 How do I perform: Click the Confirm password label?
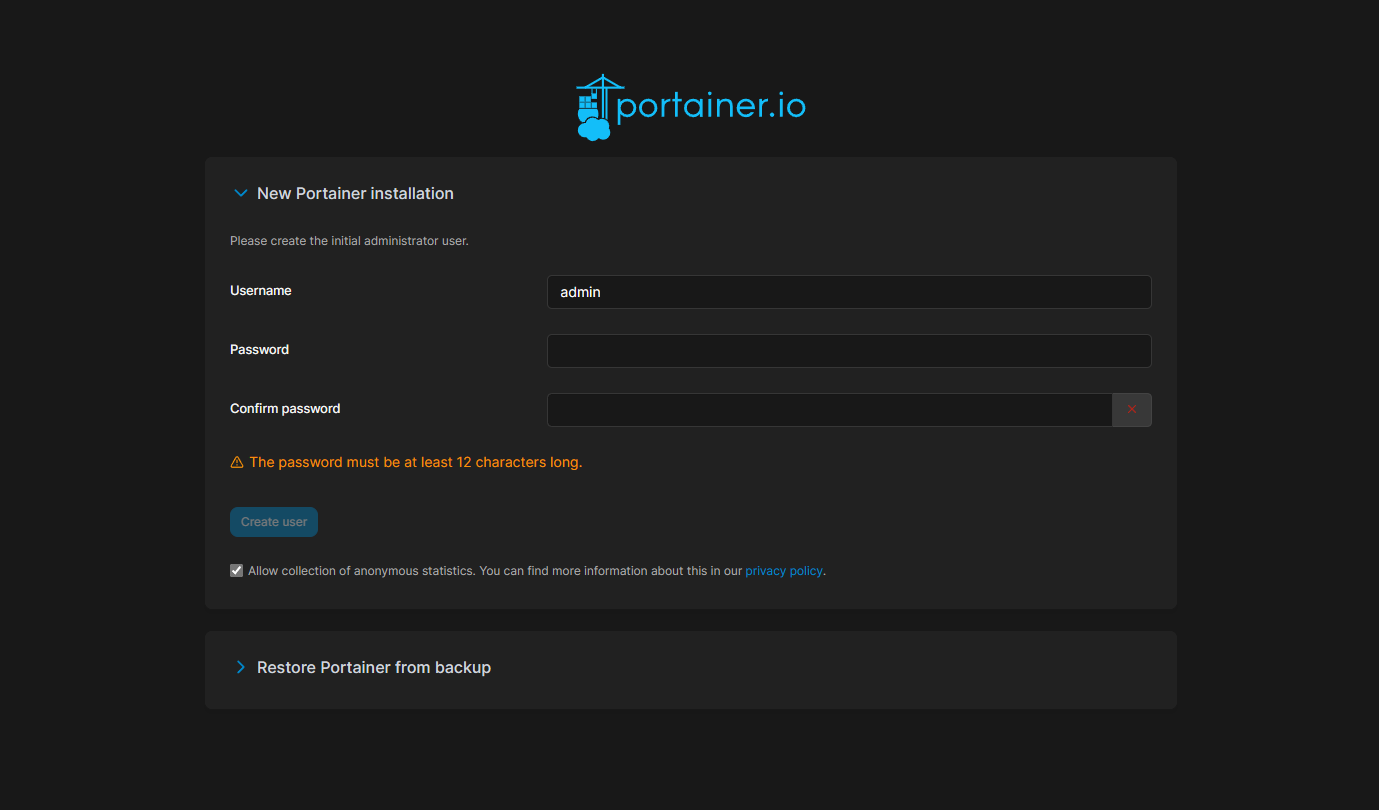click(x=285, y=409)
